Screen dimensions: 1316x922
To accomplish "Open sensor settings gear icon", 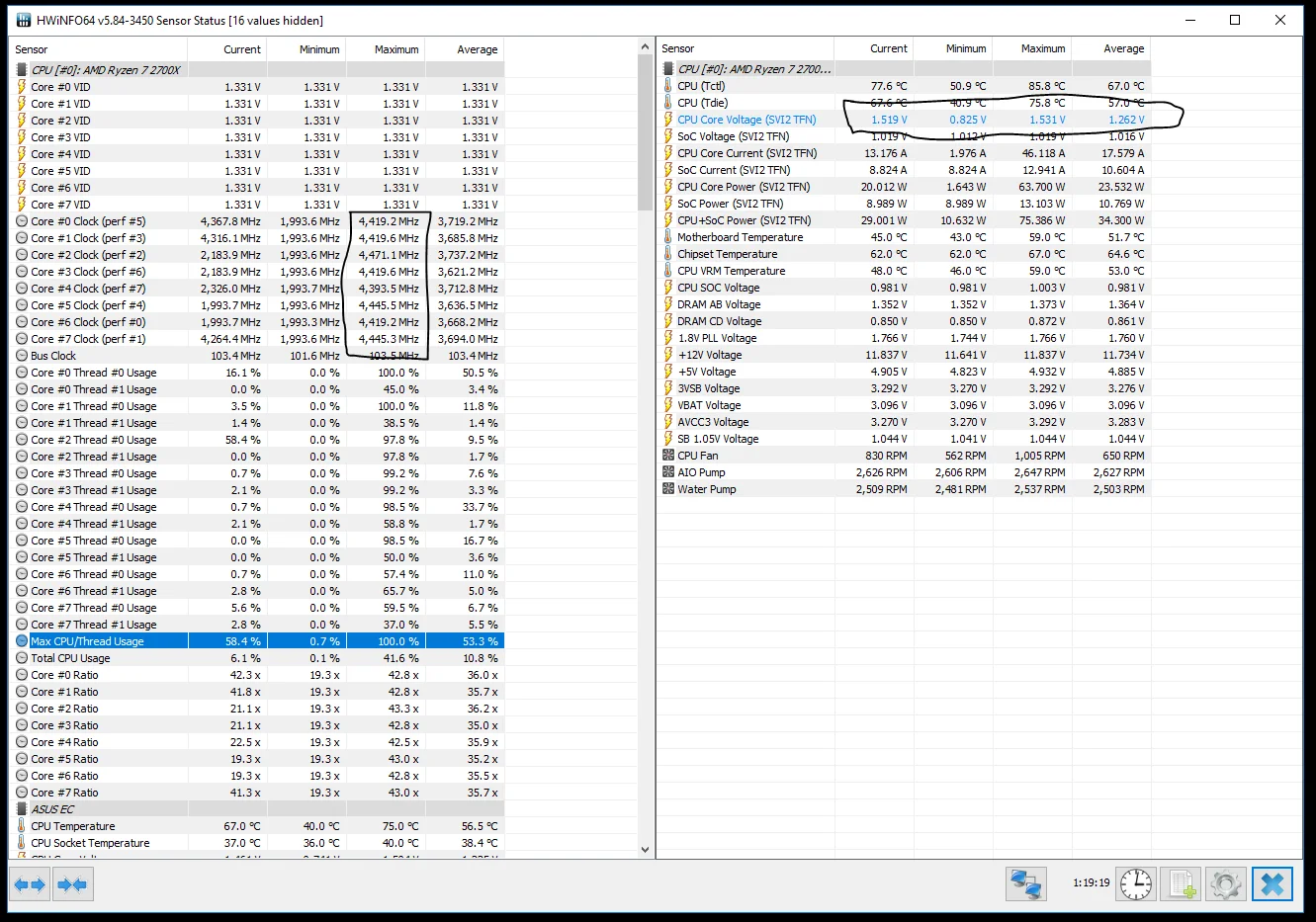I will [x=1226, y=883].
